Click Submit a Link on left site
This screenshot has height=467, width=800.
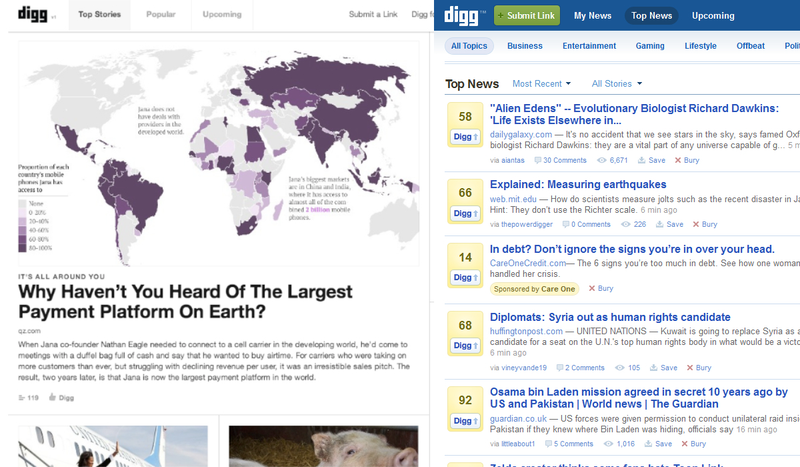coord(373,14)
